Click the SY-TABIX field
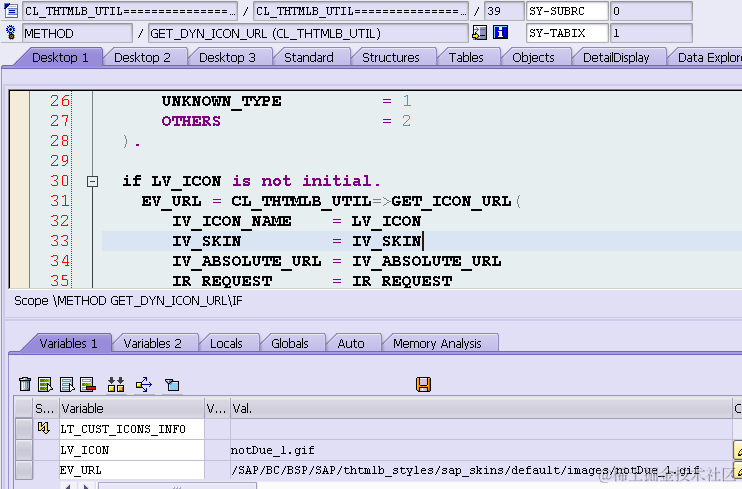The image size is (742, 489). [x=567, y=33]
